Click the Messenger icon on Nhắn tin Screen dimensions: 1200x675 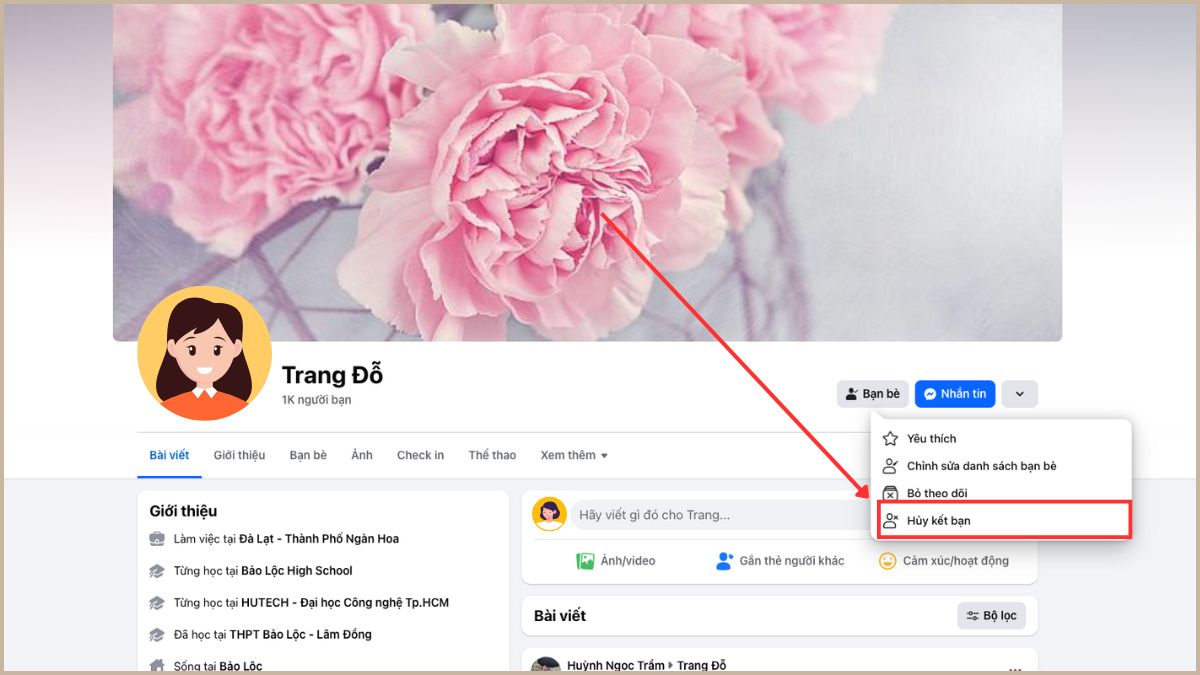click(x=930, y=394)
